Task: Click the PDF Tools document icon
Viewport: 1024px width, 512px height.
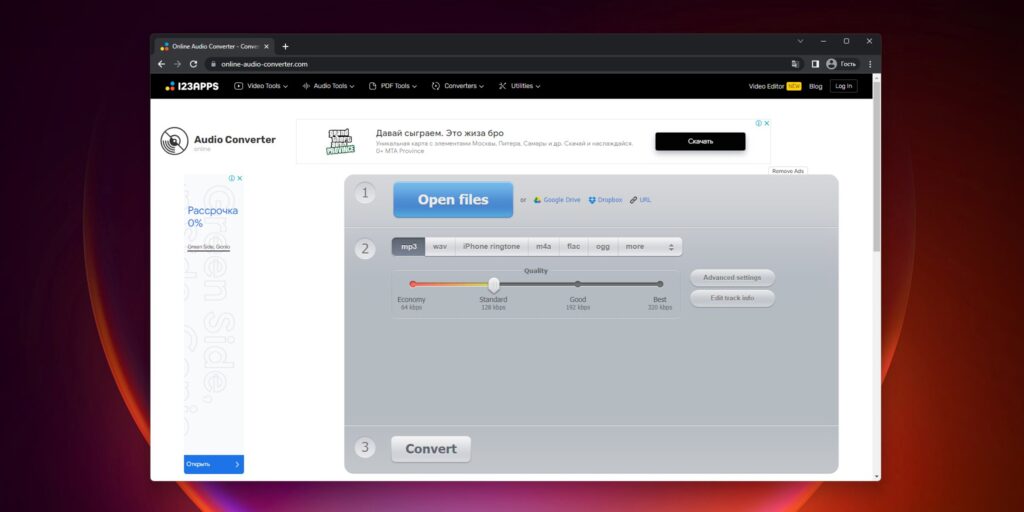Action: [x=372, y=86]
